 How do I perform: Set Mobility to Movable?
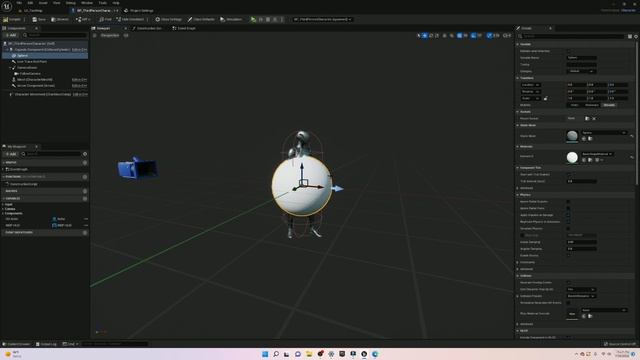tap(609, 105)
